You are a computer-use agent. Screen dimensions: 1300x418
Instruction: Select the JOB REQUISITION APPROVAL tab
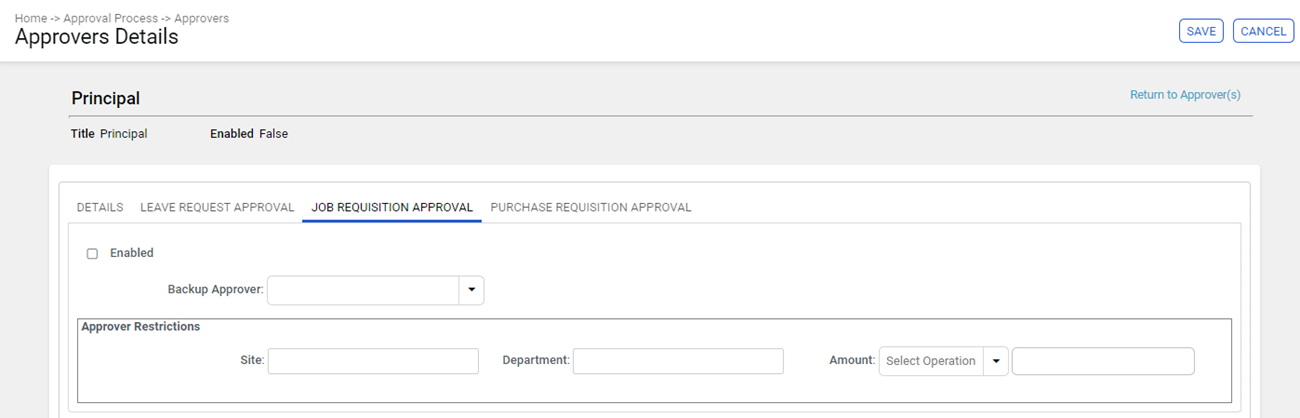[x=392, y=208]
